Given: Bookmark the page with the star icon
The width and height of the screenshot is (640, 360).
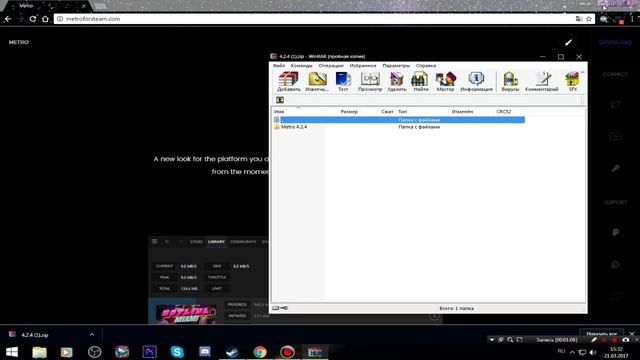Looking at the screenshot, I should click(589, 19).
